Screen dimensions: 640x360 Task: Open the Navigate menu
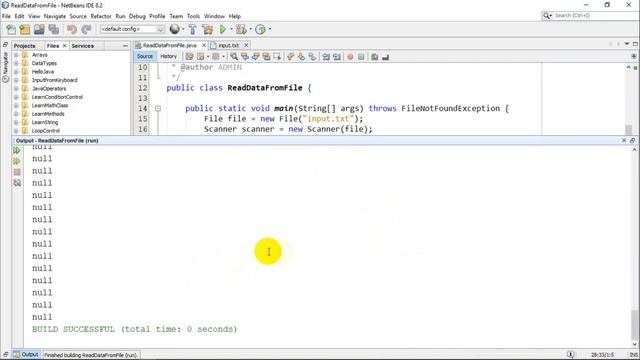pyautogui.click(x=55, y=16)
